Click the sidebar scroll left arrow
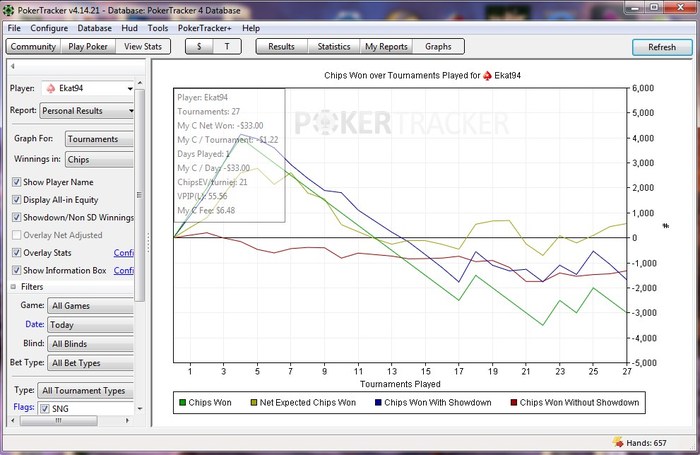This screenshot has width=700, height=455. 12,421
